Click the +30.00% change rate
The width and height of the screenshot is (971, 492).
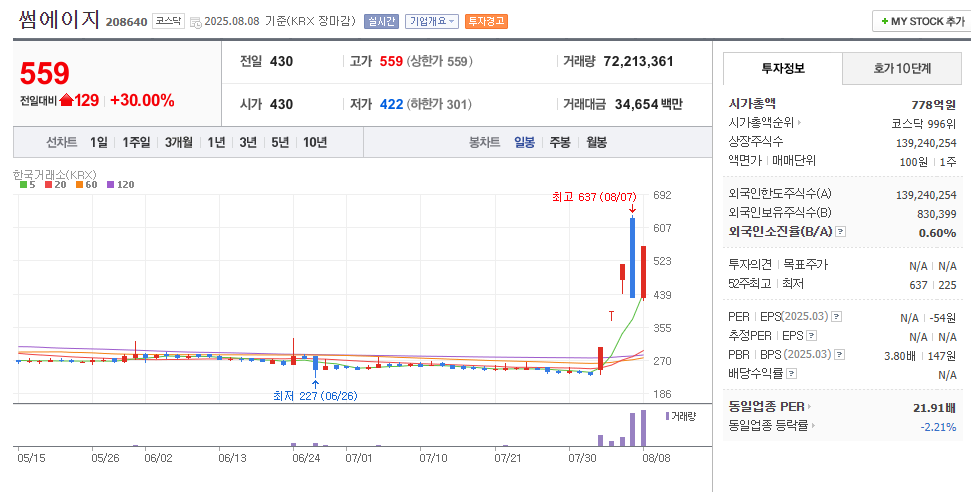(142, 100)
